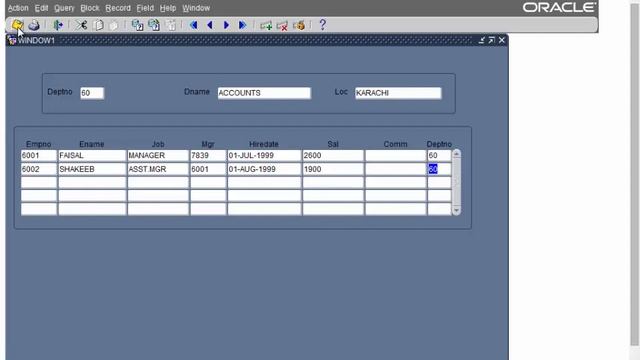Click the Enter Query toolbar icon
This screenshot has height=360, width=640.
click(137, 25)
